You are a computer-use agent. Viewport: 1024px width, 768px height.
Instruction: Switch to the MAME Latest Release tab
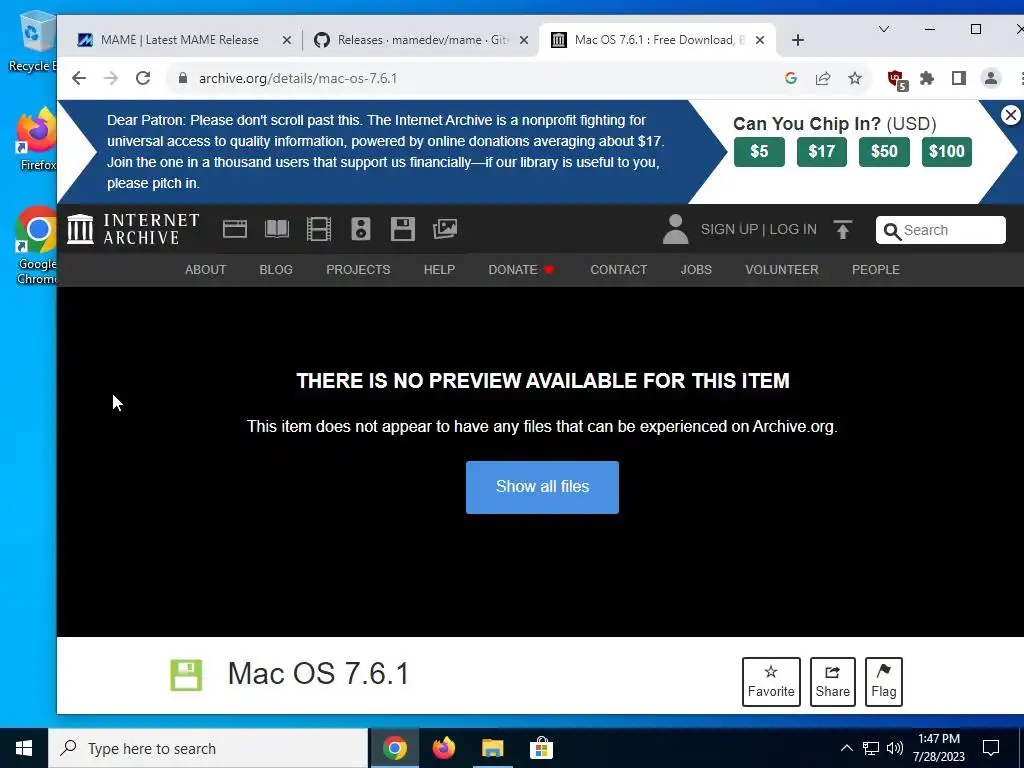pyautogui.click(x=180, y=40)
